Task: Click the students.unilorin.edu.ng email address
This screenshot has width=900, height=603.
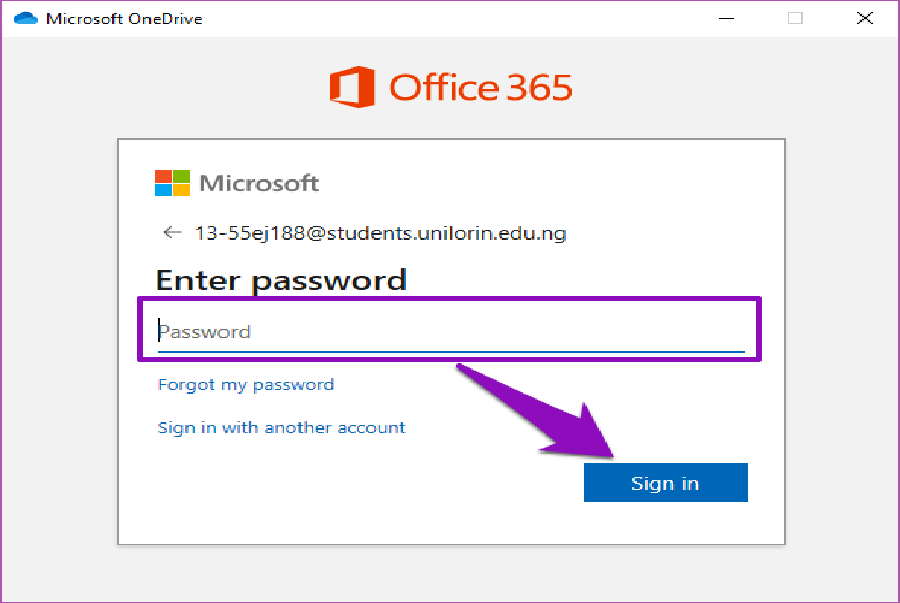Action: click(380, 234)
